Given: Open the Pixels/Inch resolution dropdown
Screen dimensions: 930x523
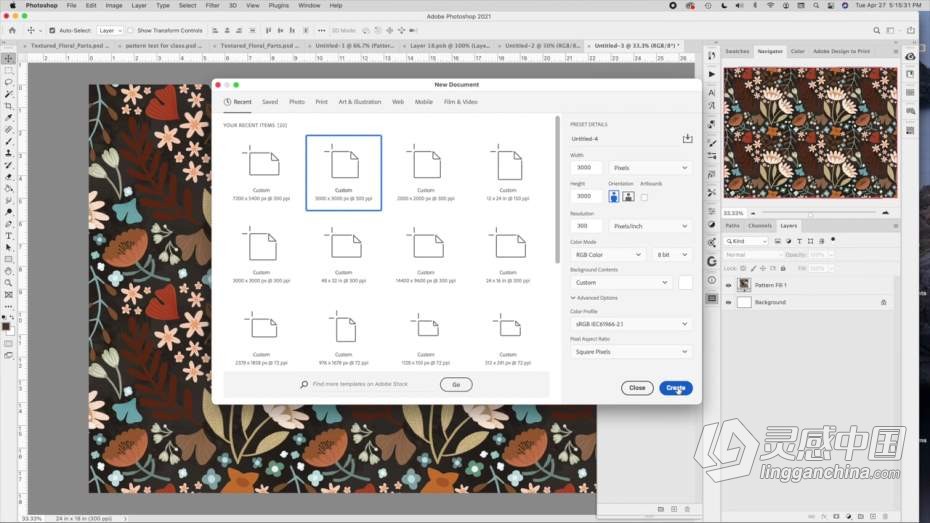Looking at the screenshot, I should 650,226.
